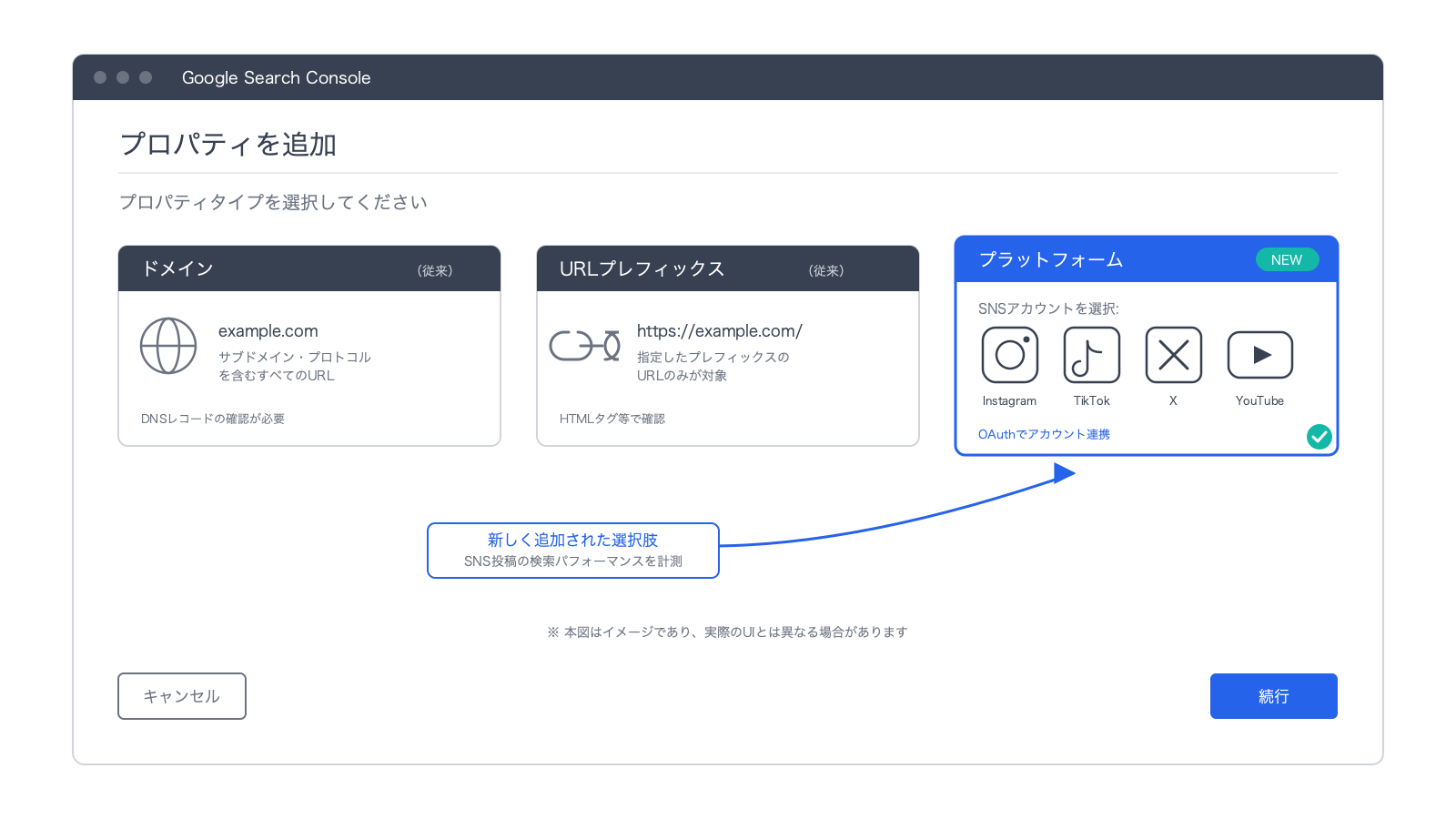1456x819 pixels.
Task: Click the SNSアカウントを選択 label
Action: click(1048, 308)
